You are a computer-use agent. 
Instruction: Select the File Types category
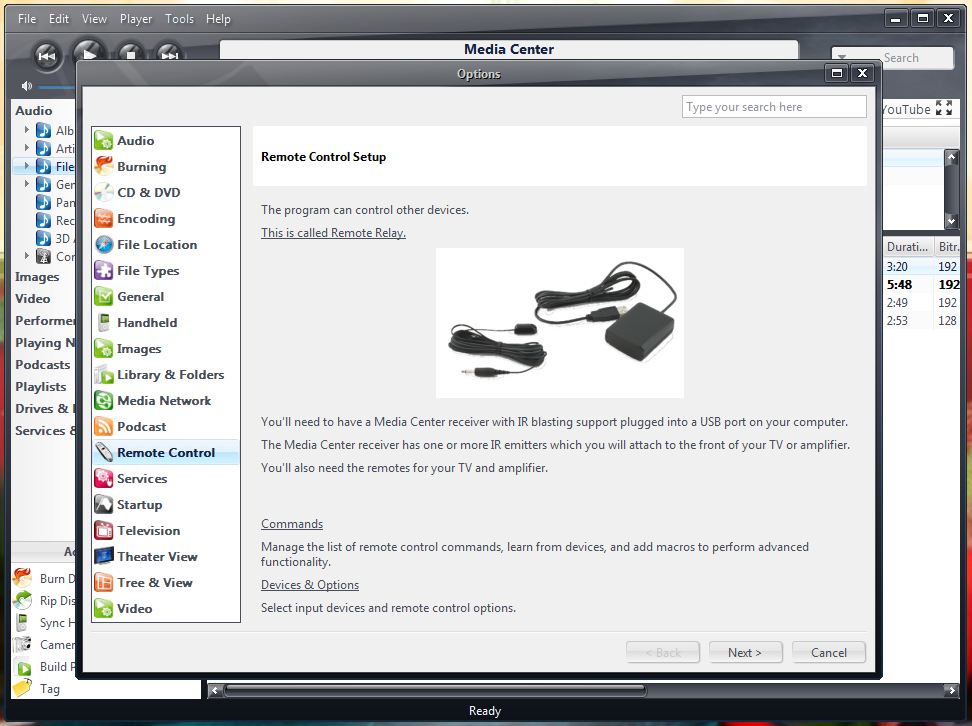166,271
